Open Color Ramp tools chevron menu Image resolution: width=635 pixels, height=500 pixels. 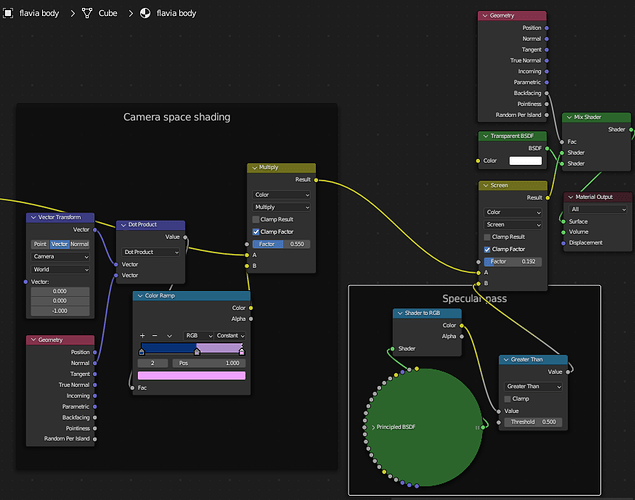pyautogui.click(x=169, y=336)
